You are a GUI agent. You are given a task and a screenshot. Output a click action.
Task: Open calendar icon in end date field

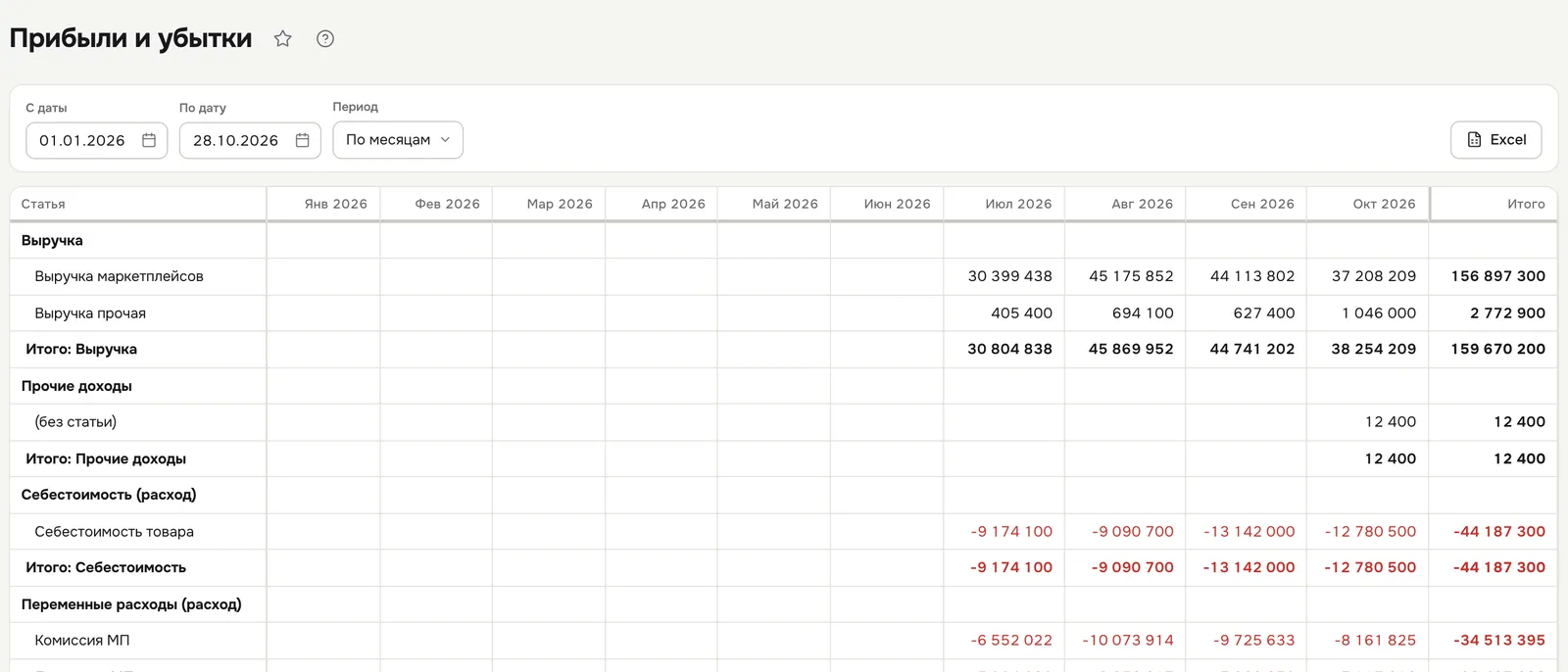[303, 140]
